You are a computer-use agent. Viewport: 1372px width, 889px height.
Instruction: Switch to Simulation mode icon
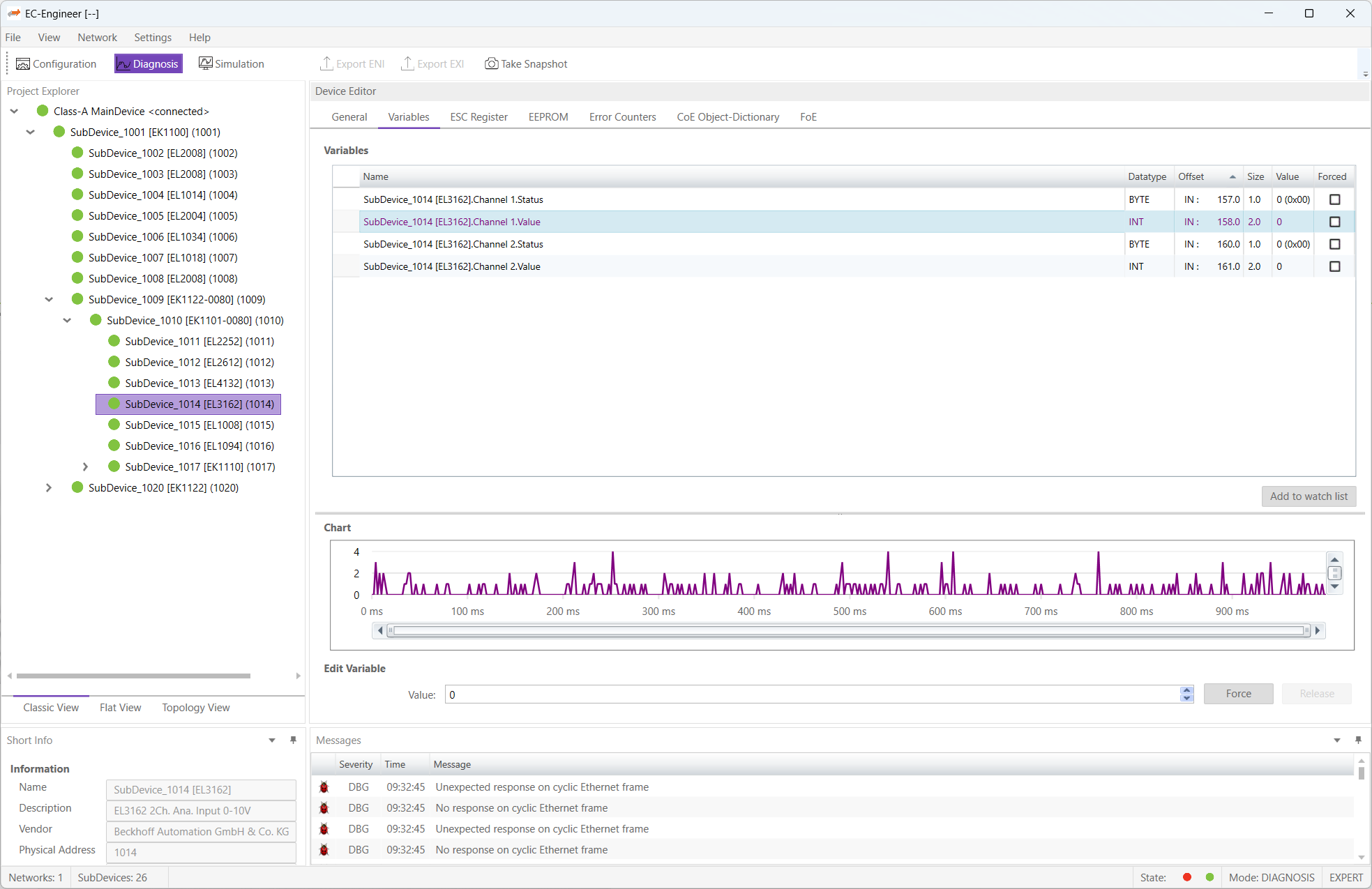pyautogui.click(x=205, y=64)
